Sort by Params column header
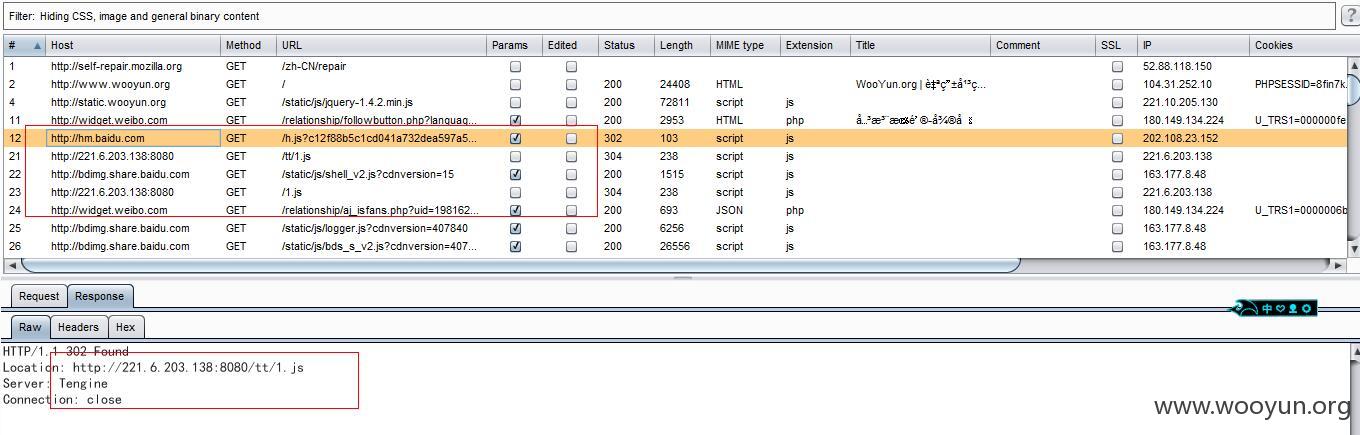The height and width of the screenshot is (435, 1360). [x=515, y=45]
